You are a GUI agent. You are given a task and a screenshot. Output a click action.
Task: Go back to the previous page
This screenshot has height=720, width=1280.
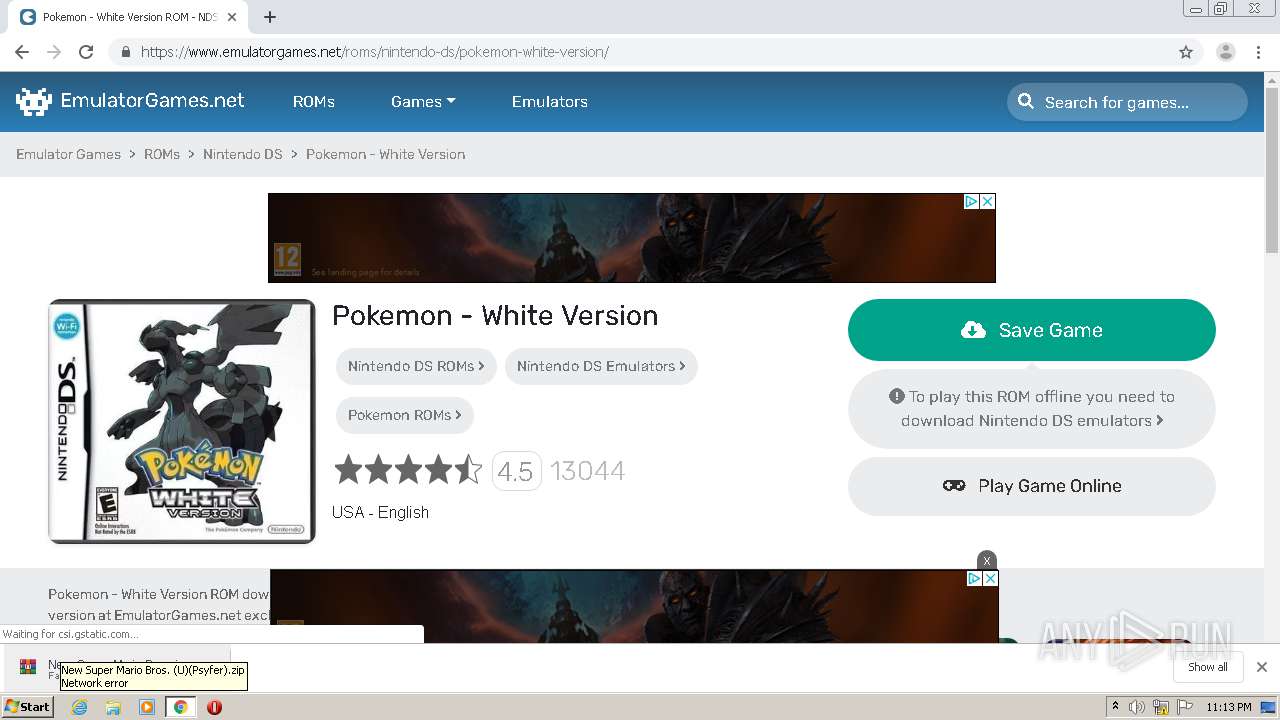point(22,52)
